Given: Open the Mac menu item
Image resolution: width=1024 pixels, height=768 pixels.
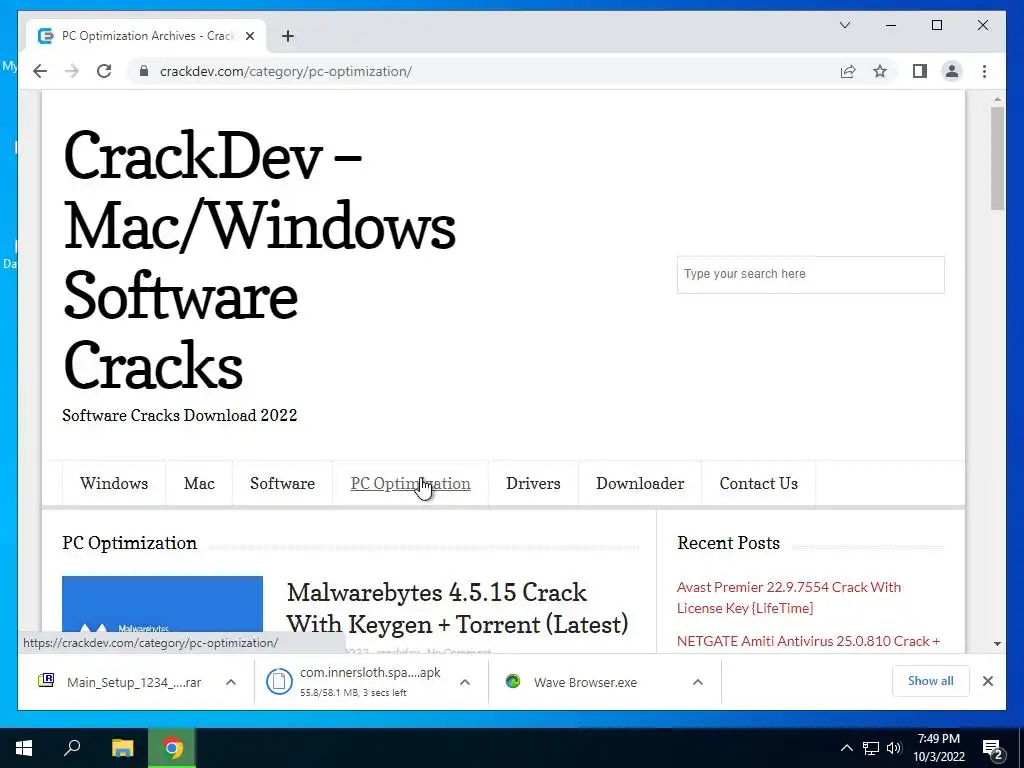Looking at the screenshot, I should [x=199, y=483].
